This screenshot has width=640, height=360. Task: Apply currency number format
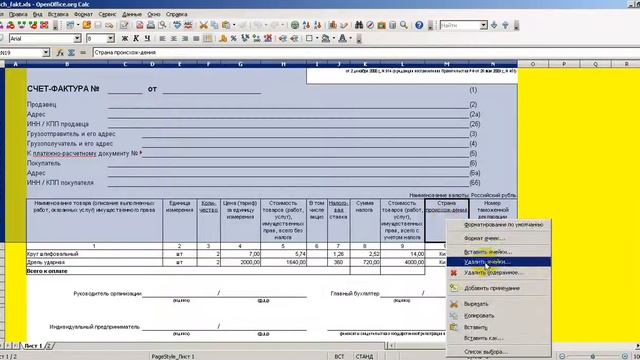pyautogui.click(x=223, y=38)
